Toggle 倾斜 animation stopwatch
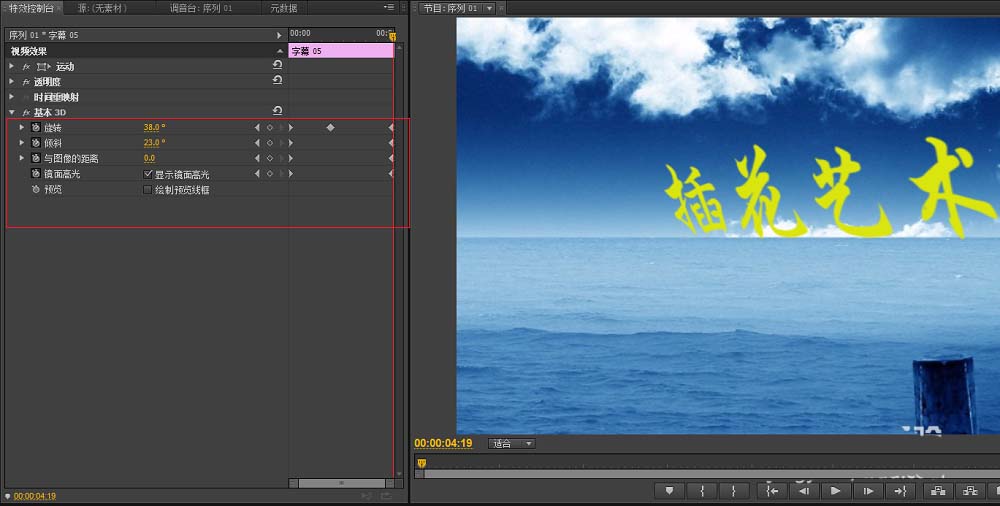 pyautogui.click(x=36, y=143)
